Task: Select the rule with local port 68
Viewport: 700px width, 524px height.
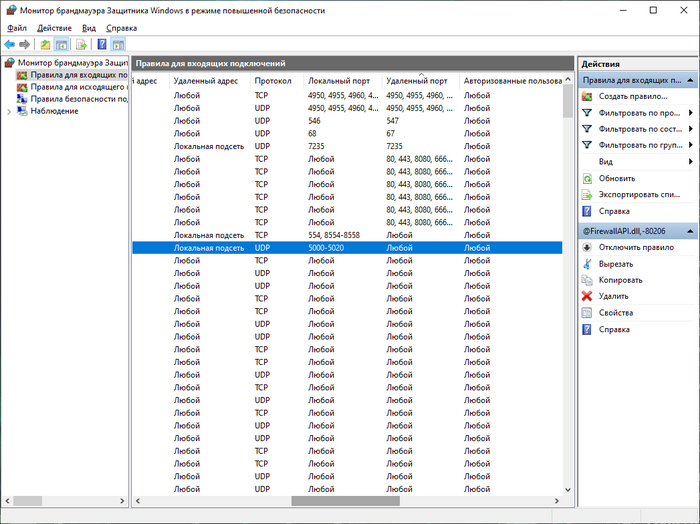Action: 347,133
